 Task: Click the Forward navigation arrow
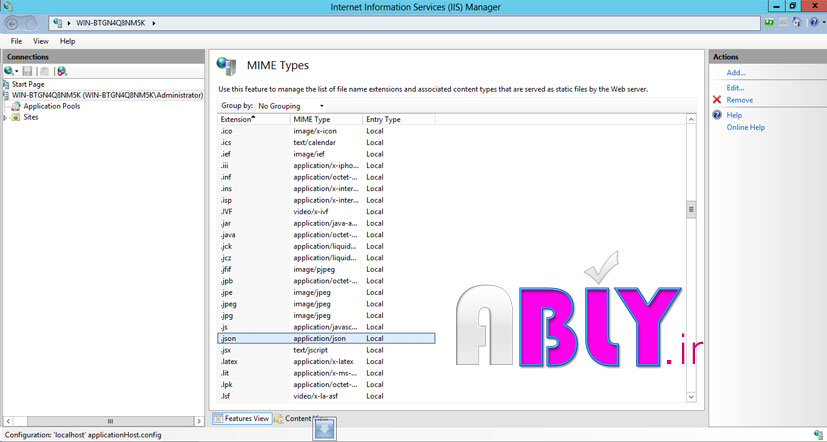pyautogui.click(x=31, y=23)
